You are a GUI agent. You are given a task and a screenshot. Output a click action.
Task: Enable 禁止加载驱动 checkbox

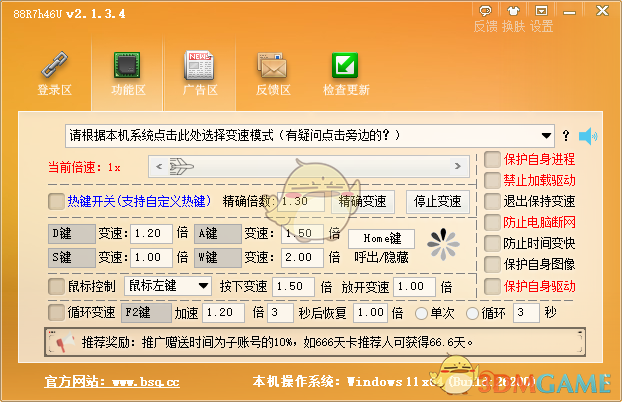492,180
